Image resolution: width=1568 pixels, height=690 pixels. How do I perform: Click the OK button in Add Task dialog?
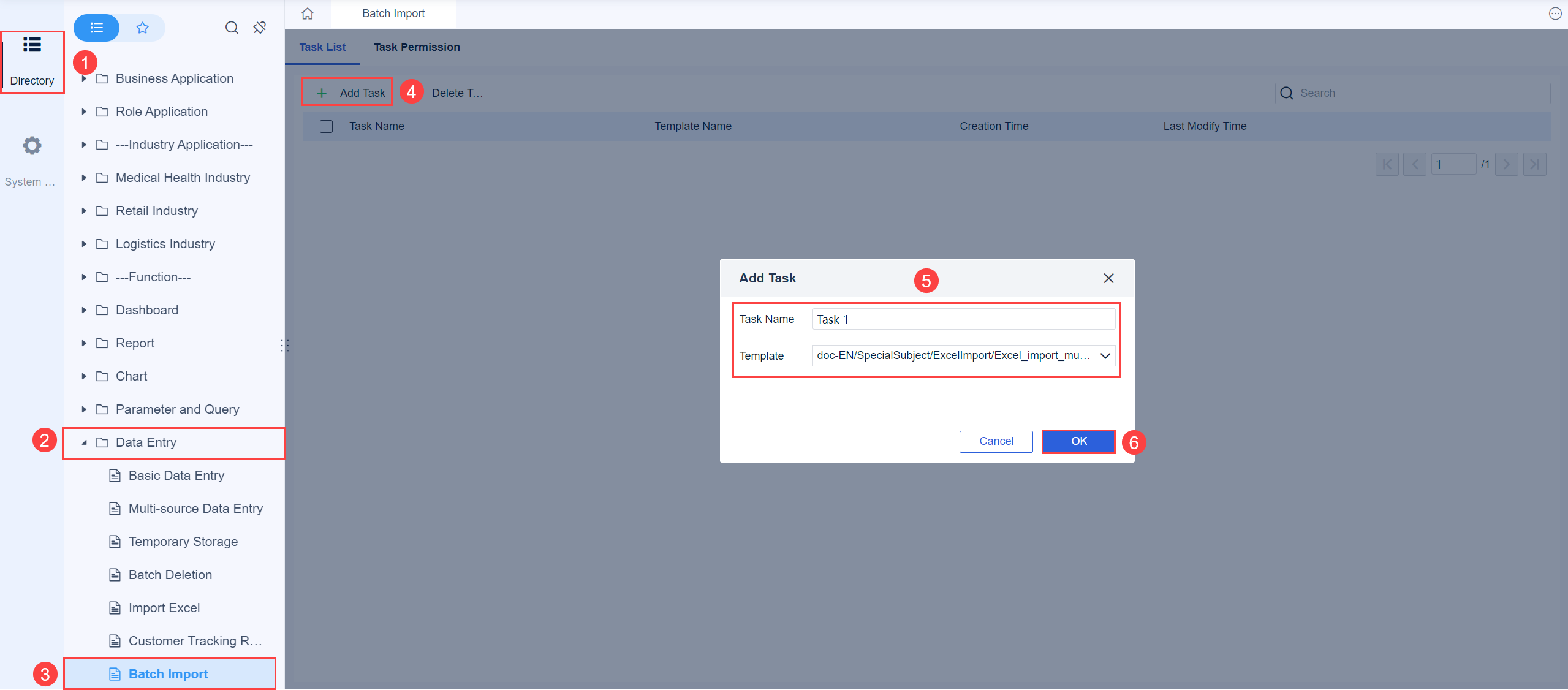[1077, 441]
